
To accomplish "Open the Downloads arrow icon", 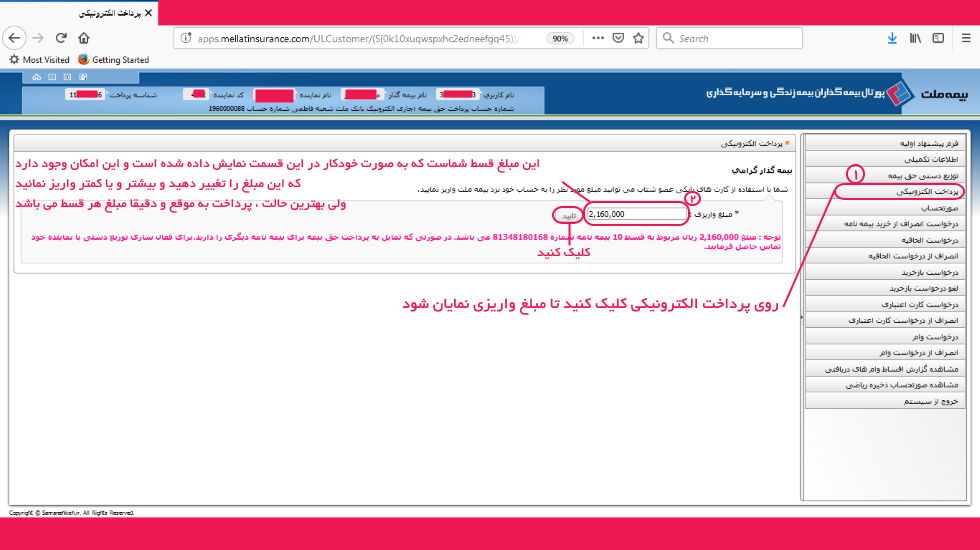I will click(892, 38).
